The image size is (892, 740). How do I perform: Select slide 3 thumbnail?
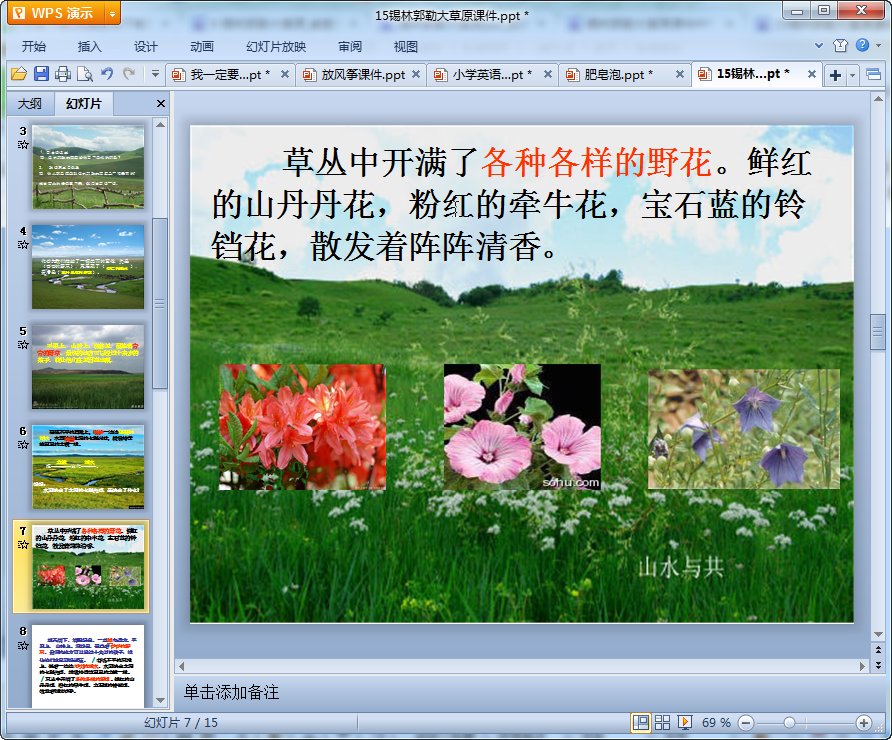[88, 167]
